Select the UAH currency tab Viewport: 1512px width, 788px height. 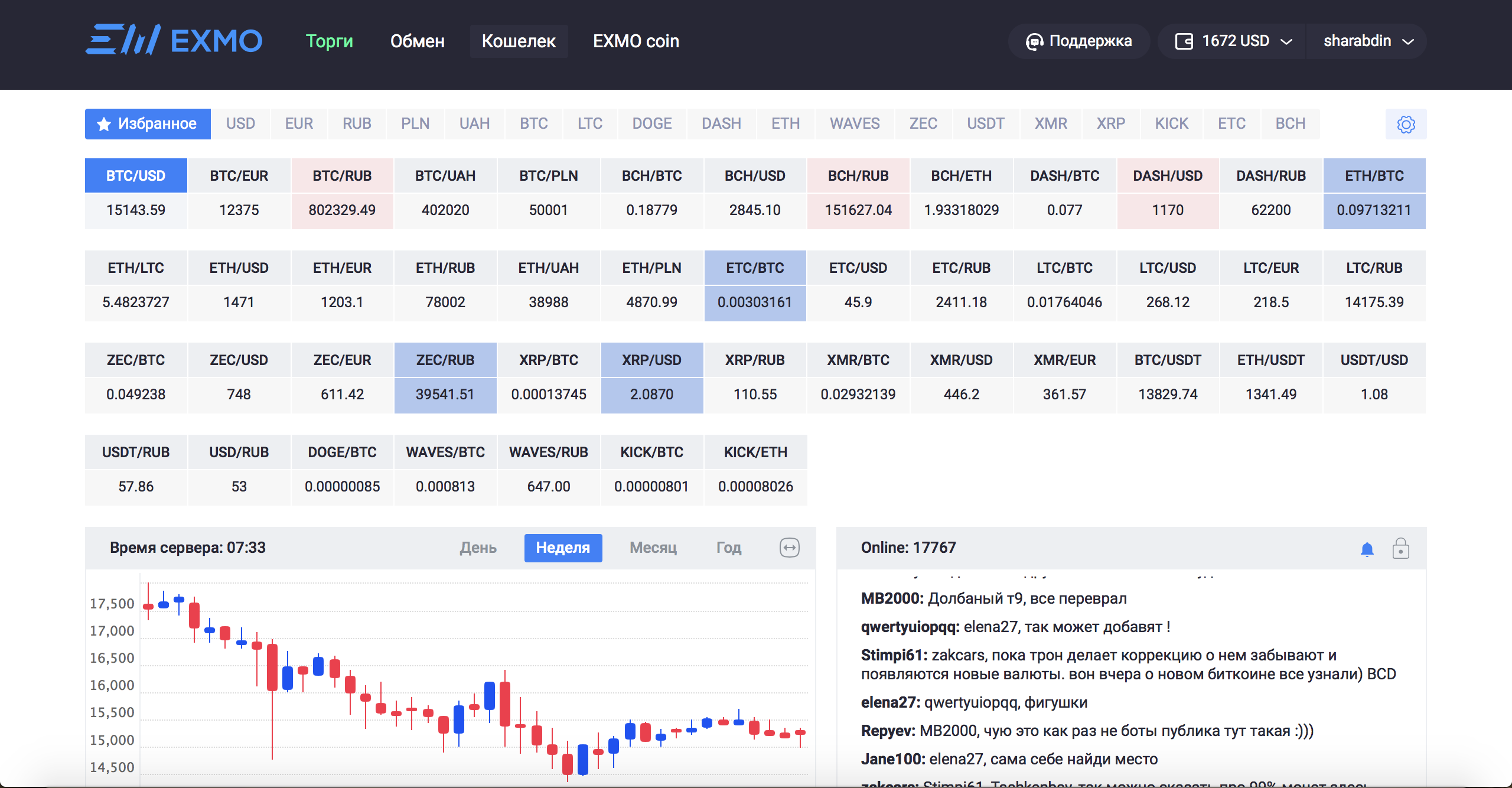point(474,124)
